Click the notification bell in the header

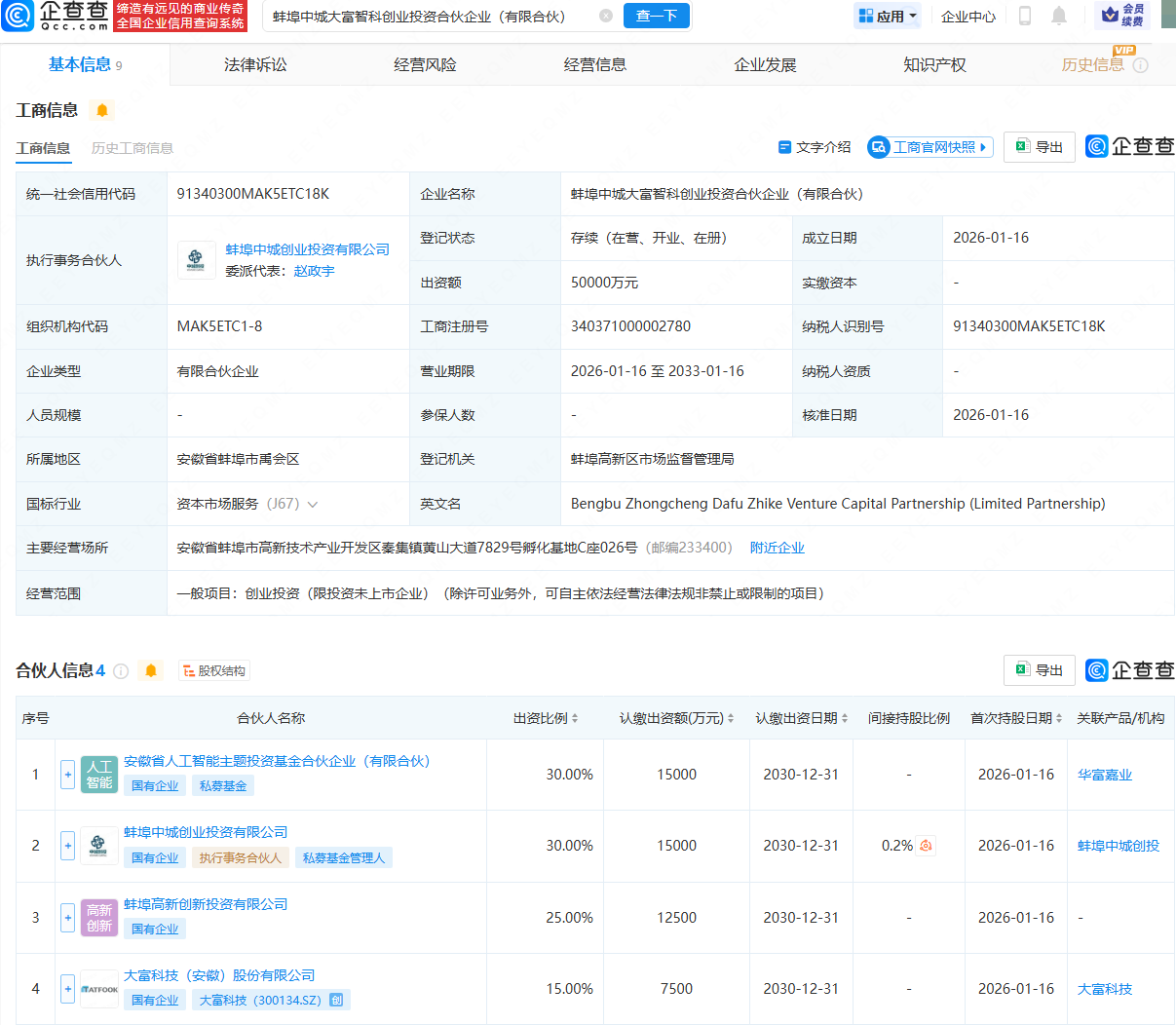point(1059,16)
